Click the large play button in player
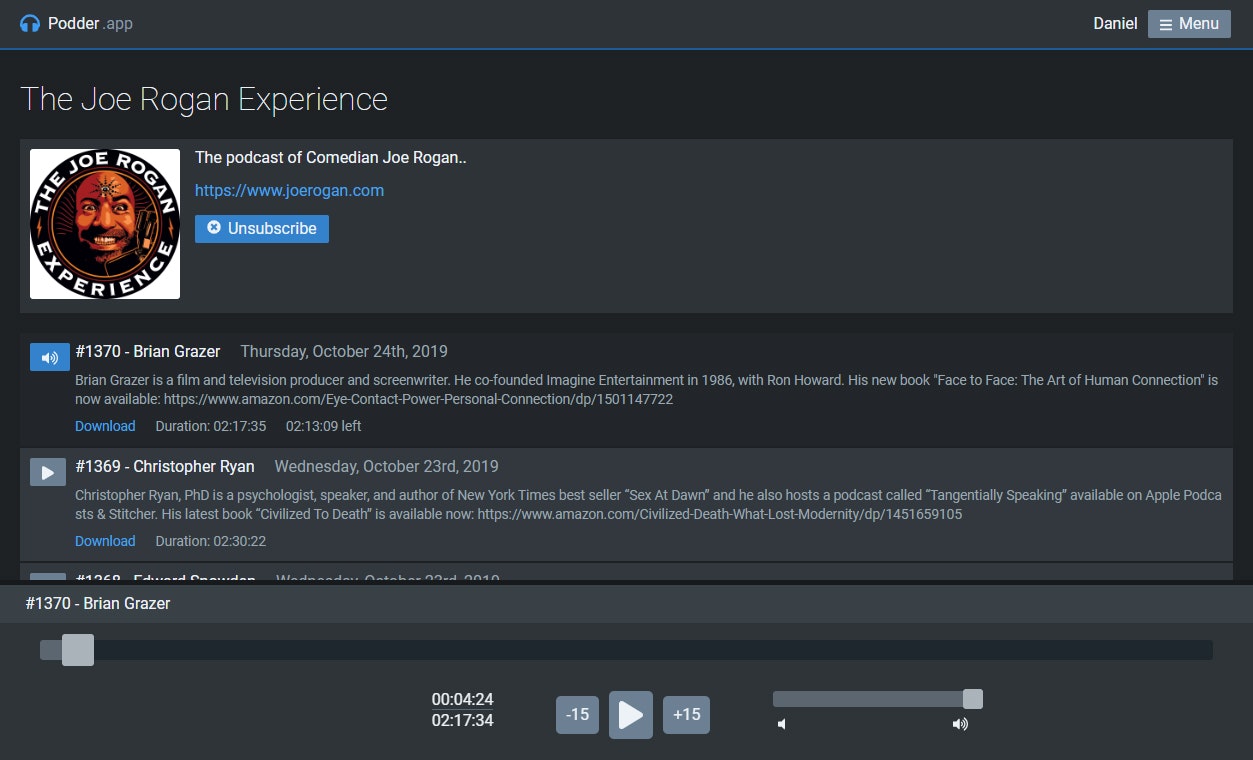This screenshot has height=760, width=1253. [631, 715]
